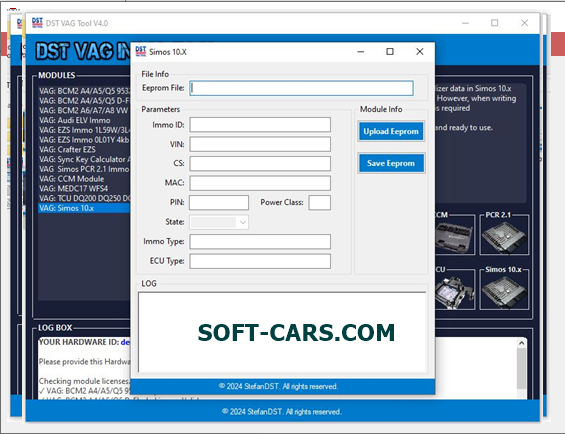Open the State dropdown
Image resolution: width=565 pixels, height=434 pixels.
coord(219,222)
